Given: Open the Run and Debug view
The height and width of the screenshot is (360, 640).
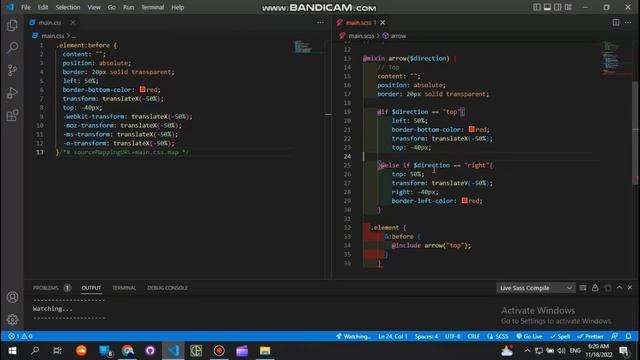Looking at the screenshot, I should point(12,93).
